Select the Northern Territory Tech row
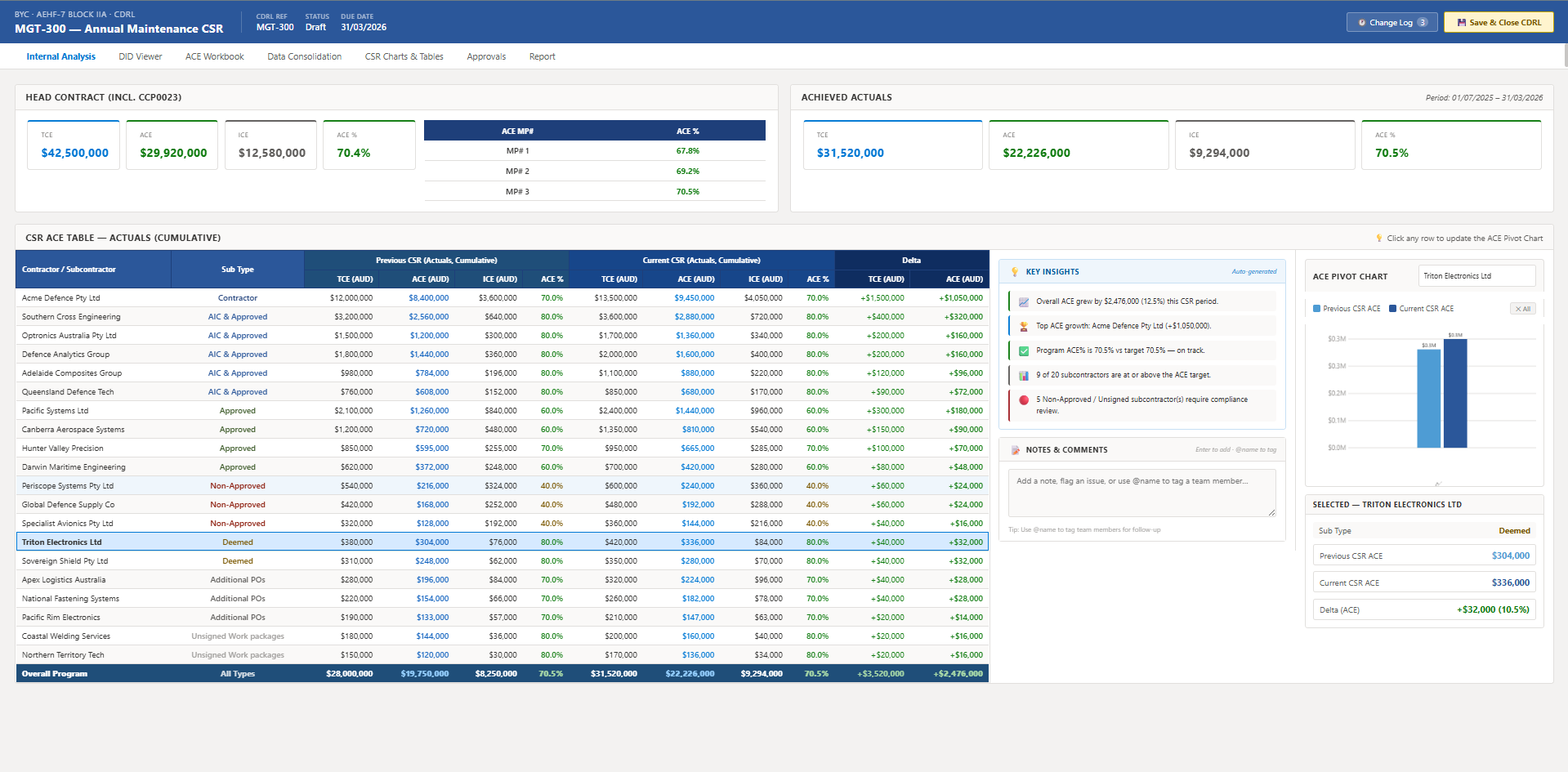1568x772 pixels. (503, 655)
